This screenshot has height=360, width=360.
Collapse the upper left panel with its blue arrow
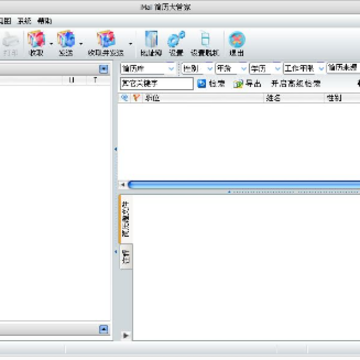[104, 69]
